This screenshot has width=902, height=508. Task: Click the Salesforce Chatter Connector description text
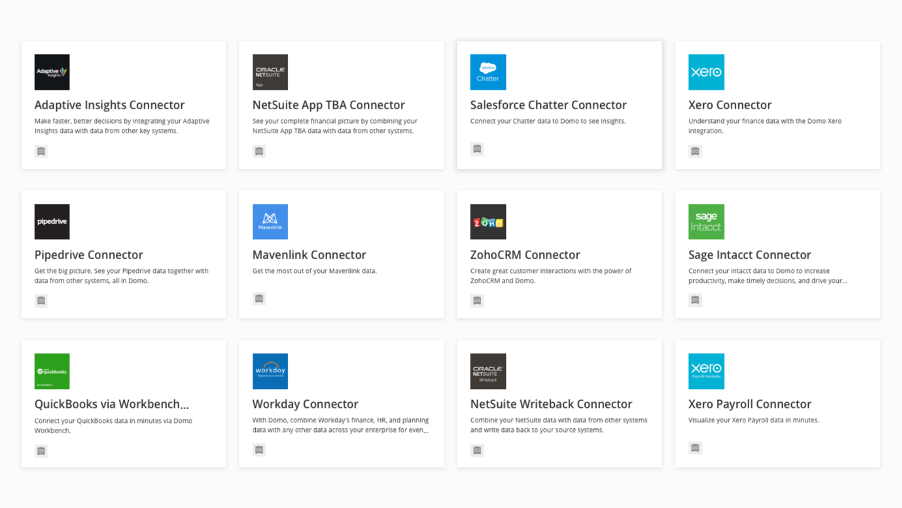(x=548, y=121)
